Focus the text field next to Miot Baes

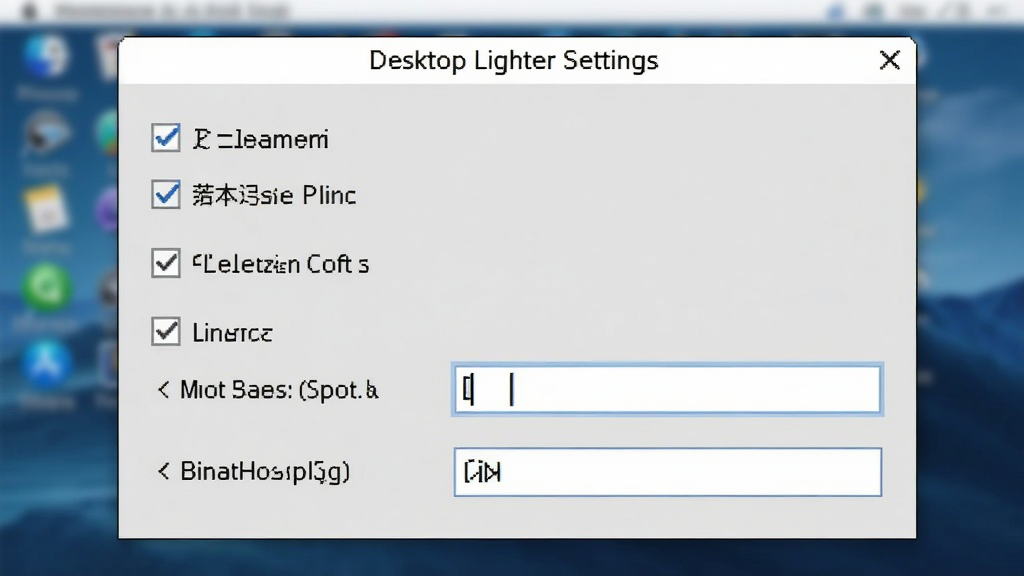coord(667,389)
